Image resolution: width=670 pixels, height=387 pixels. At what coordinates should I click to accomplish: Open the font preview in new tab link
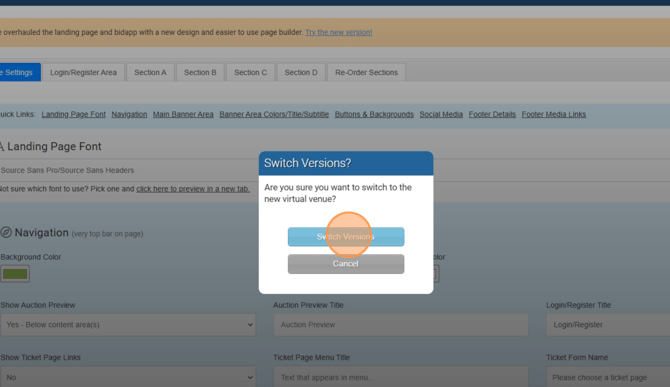(x=193, y=189)
